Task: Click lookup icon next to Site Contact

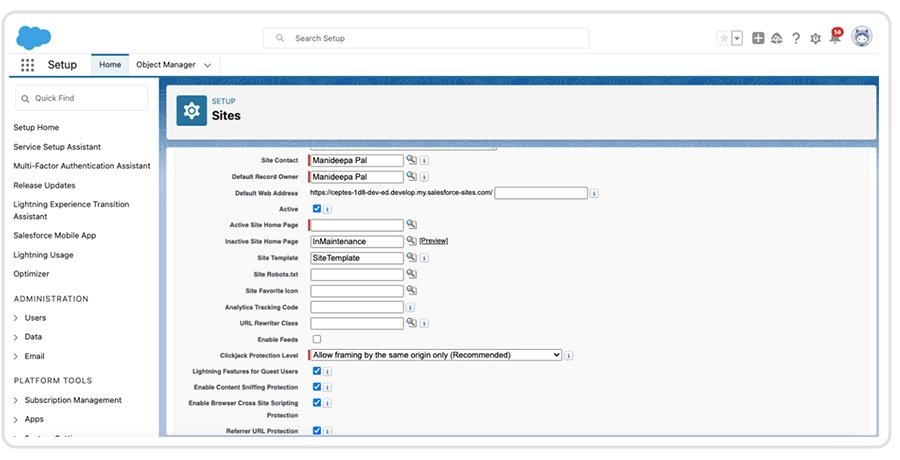Action: [x=411, y=160]
